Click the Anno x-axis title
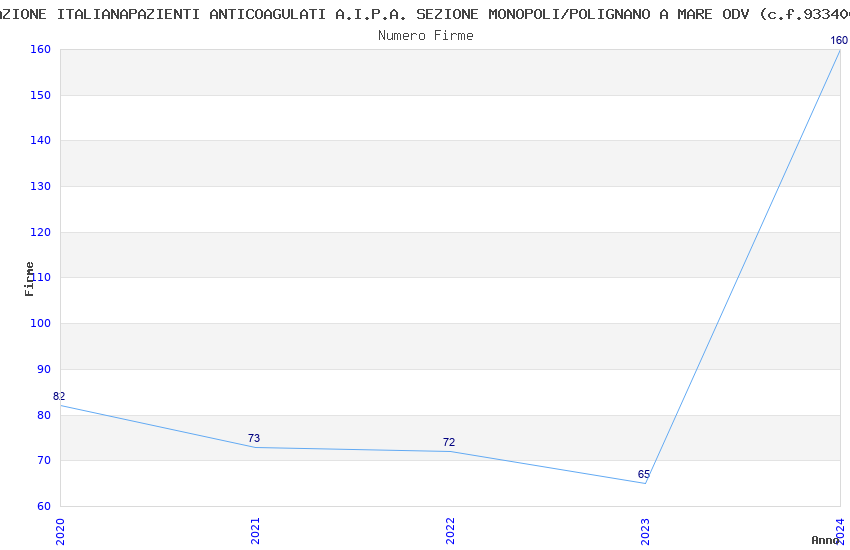Viewport: 850px width, 550px height. coord(825,540)
